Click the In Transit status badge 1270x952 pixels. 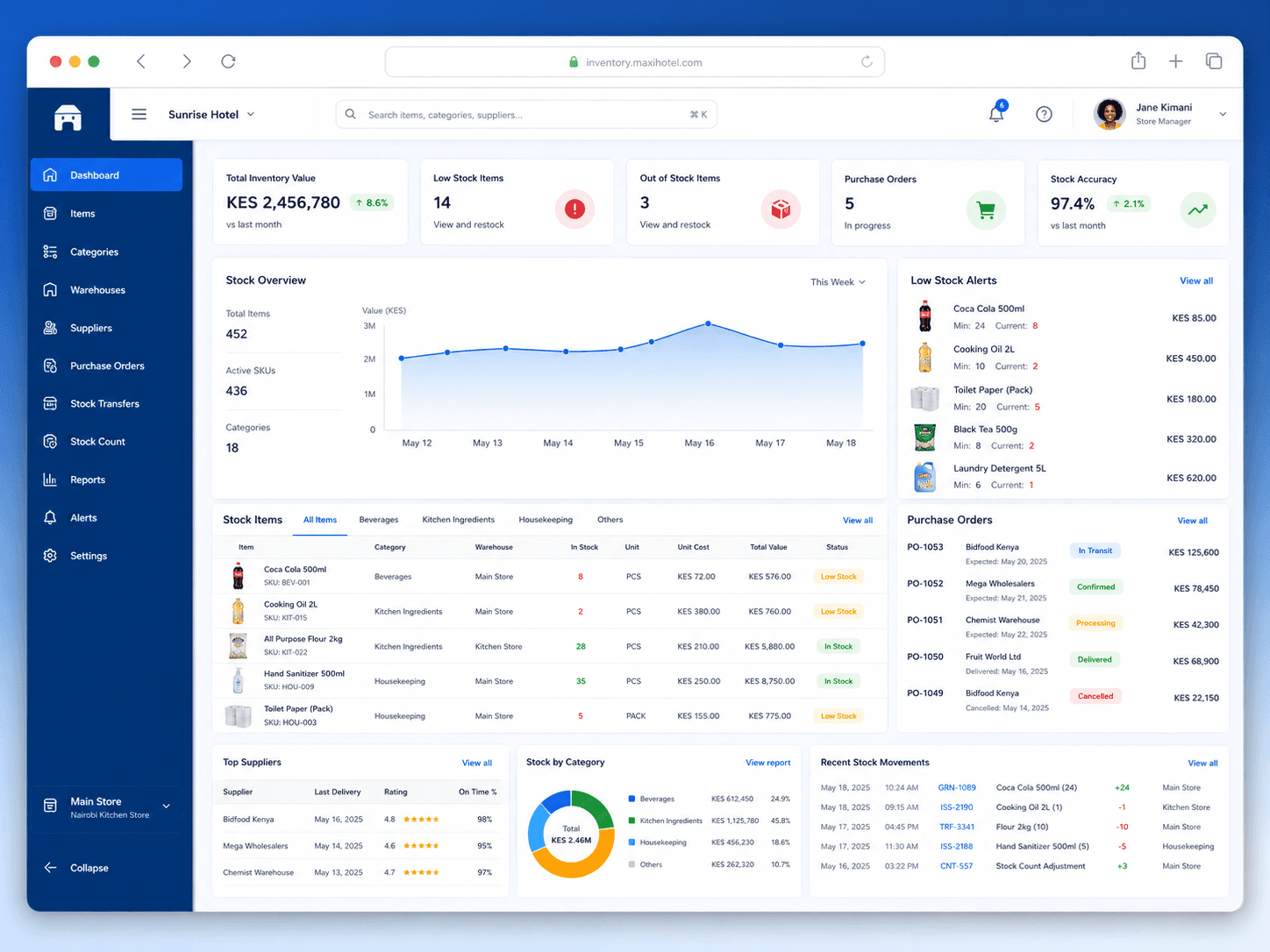click(x=1095, y=551)
